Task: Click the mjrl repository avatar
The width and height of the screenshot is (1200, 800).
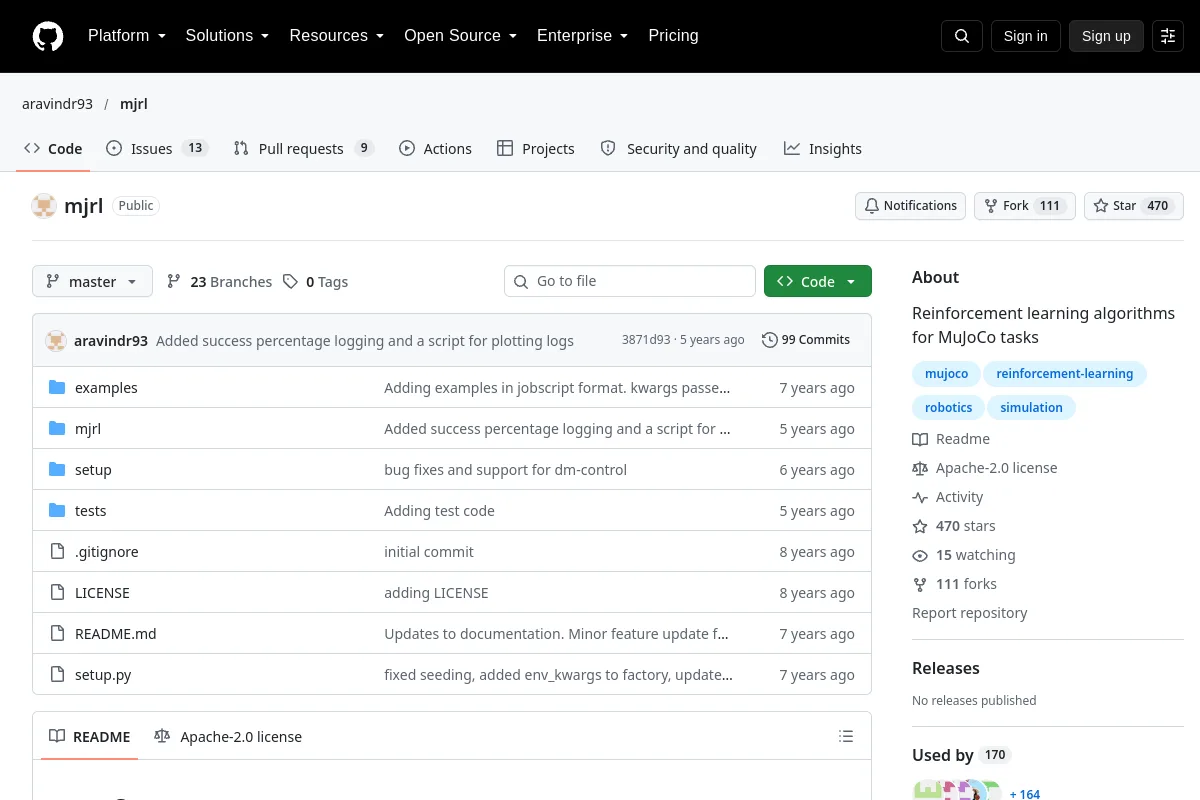Action: click(44, 206)
